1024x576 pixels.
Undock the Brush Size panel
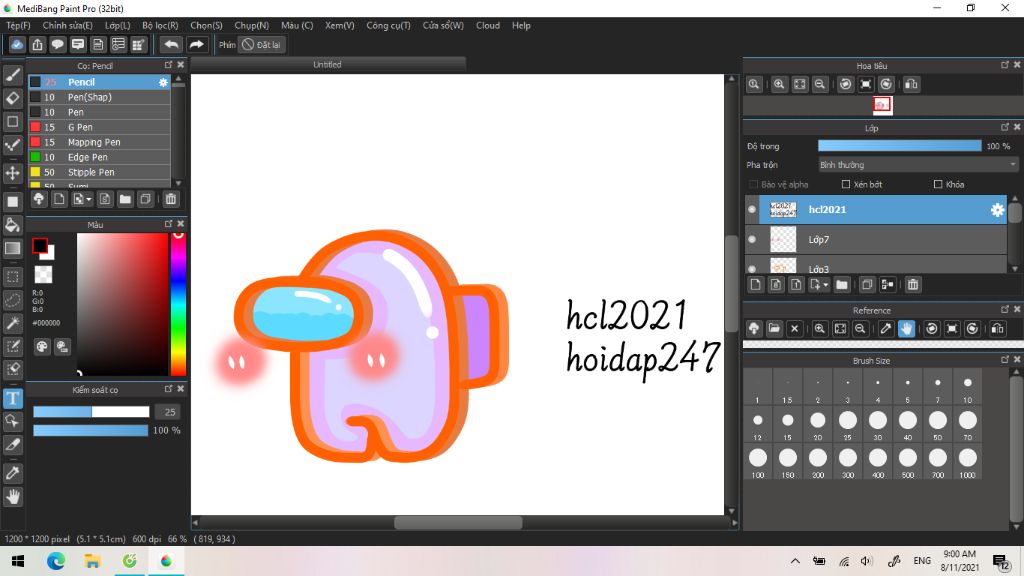pyautogui.click(x=1005, y=360)
